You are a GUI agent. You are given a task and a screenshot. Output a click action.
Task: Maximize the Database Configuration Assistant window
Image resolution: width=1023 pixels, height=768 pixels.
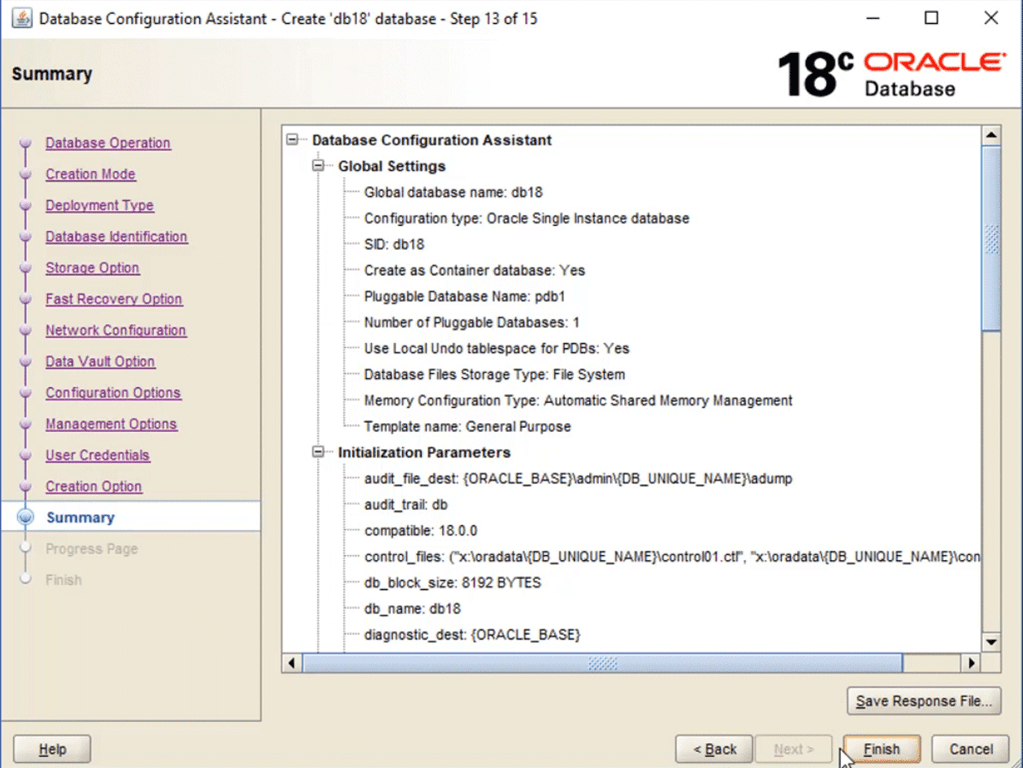tap(932, 18)
